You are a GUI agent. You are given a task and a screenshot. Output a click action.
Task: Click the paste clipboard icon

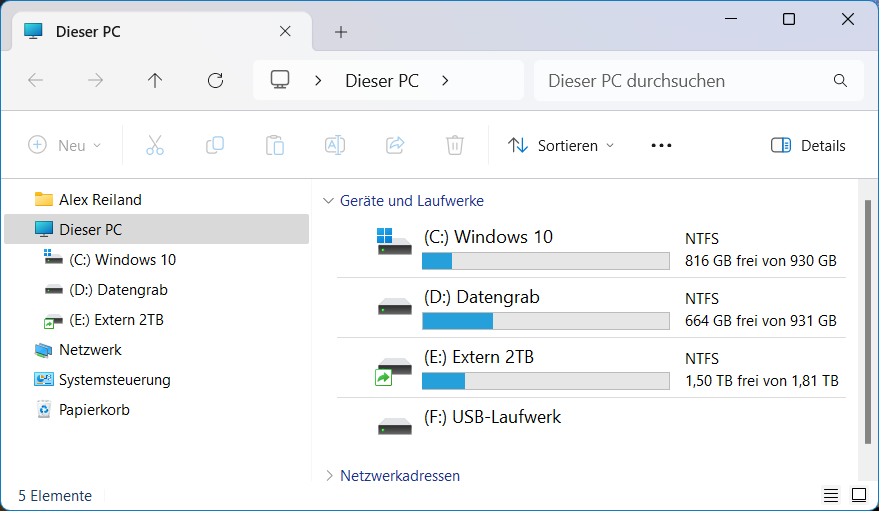click(274, 145)
